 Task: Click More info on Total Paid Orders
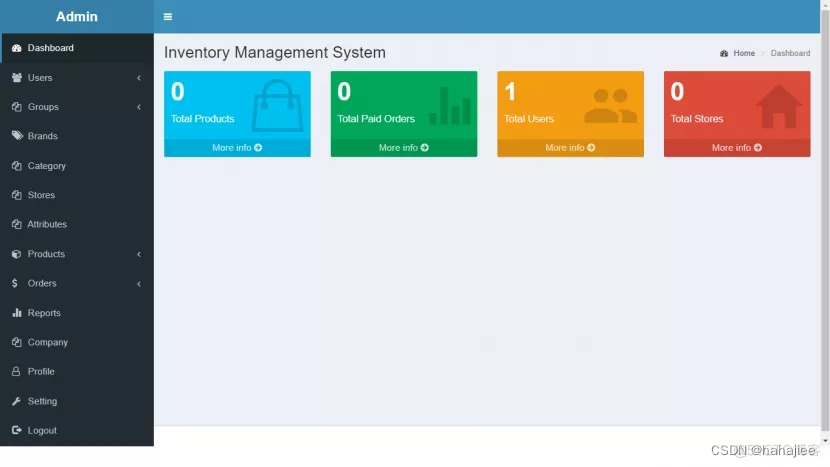click(404, 148)
